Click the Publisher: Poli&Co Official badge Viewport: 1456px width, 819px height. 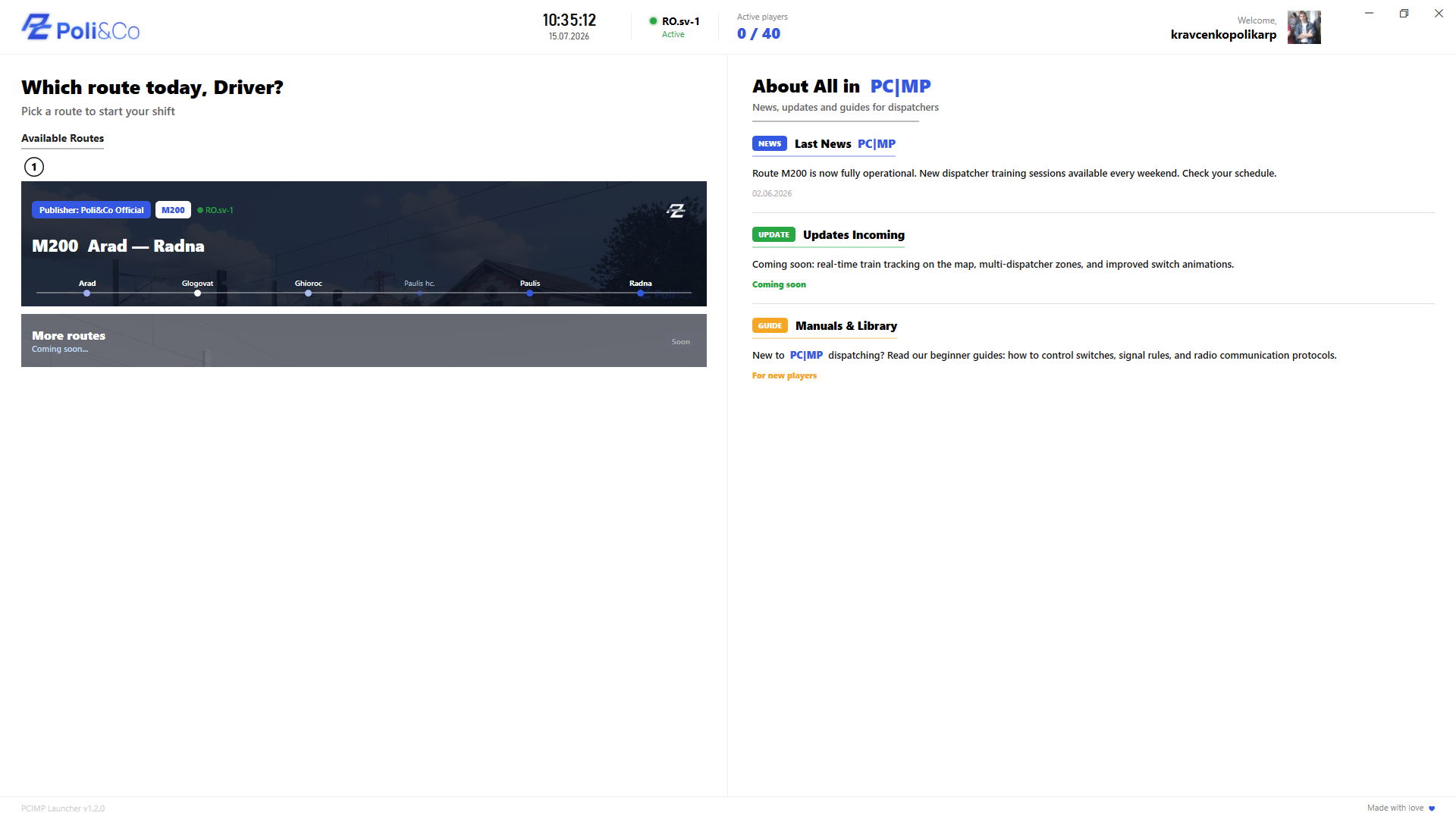coord(91,210)
